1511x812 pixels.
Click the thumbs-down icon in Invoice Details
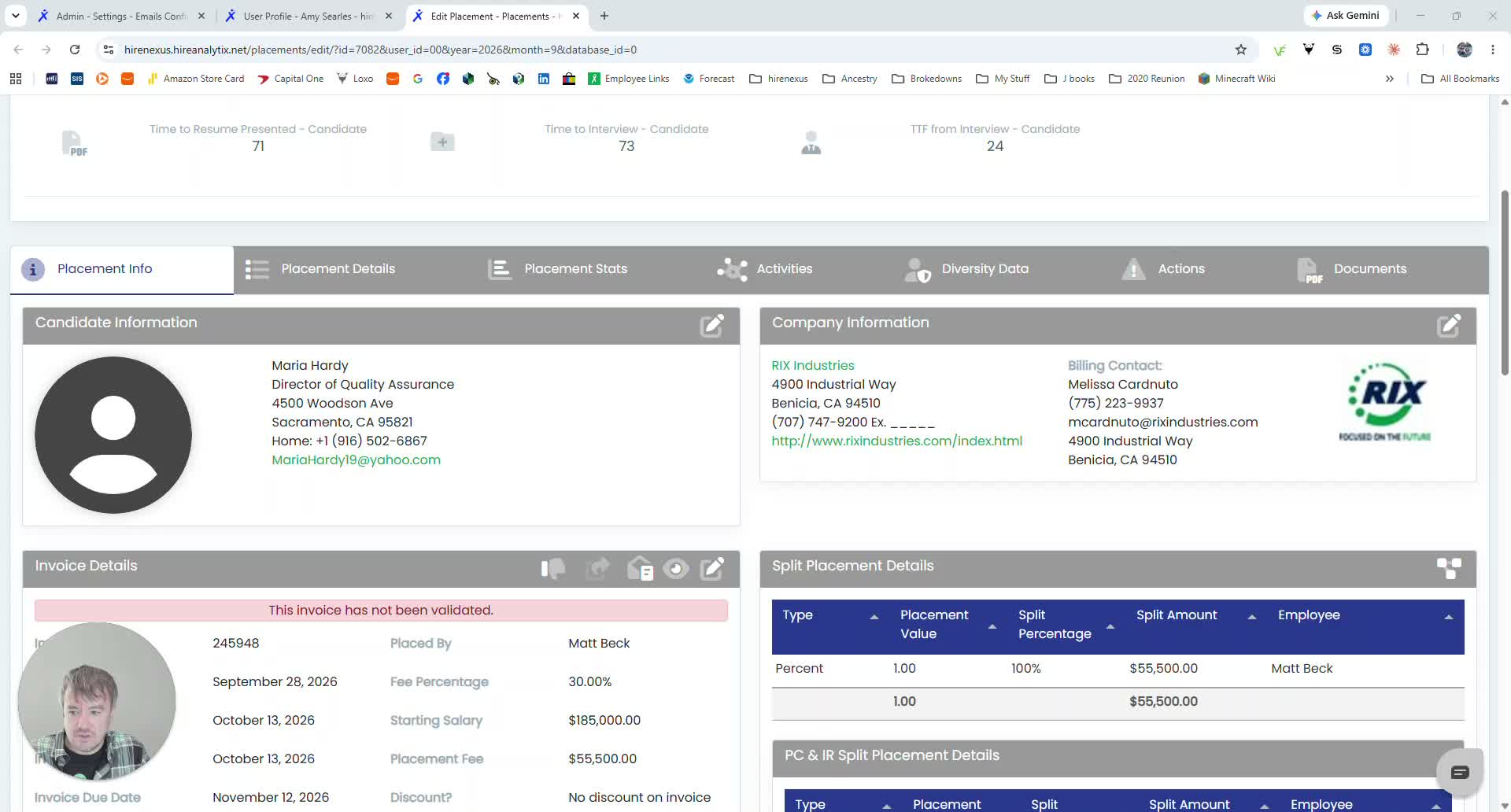[x=553, y=568]
